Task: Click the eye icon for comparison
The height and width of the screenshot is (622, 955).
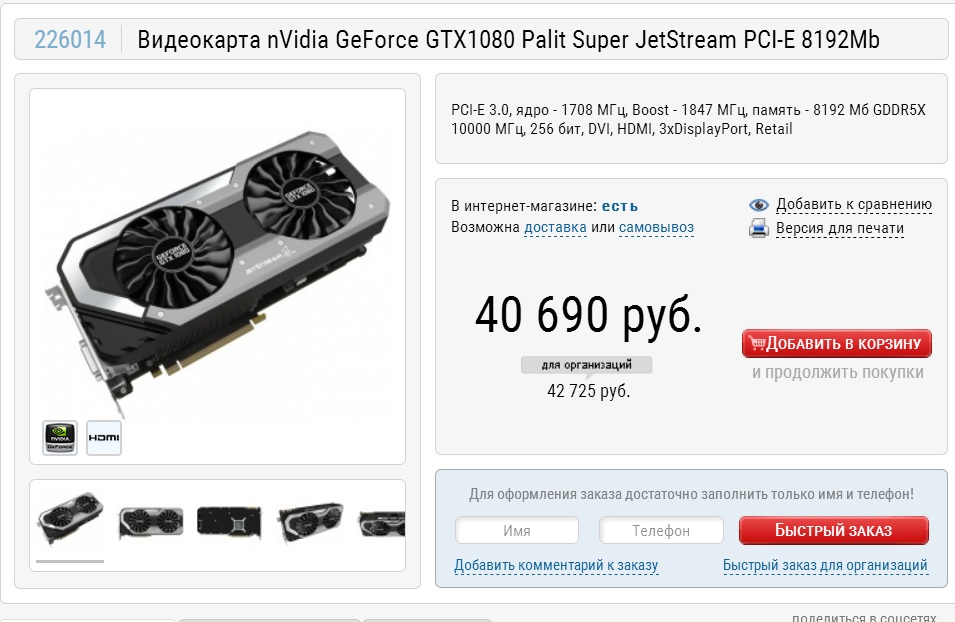Action: [758, 205]
